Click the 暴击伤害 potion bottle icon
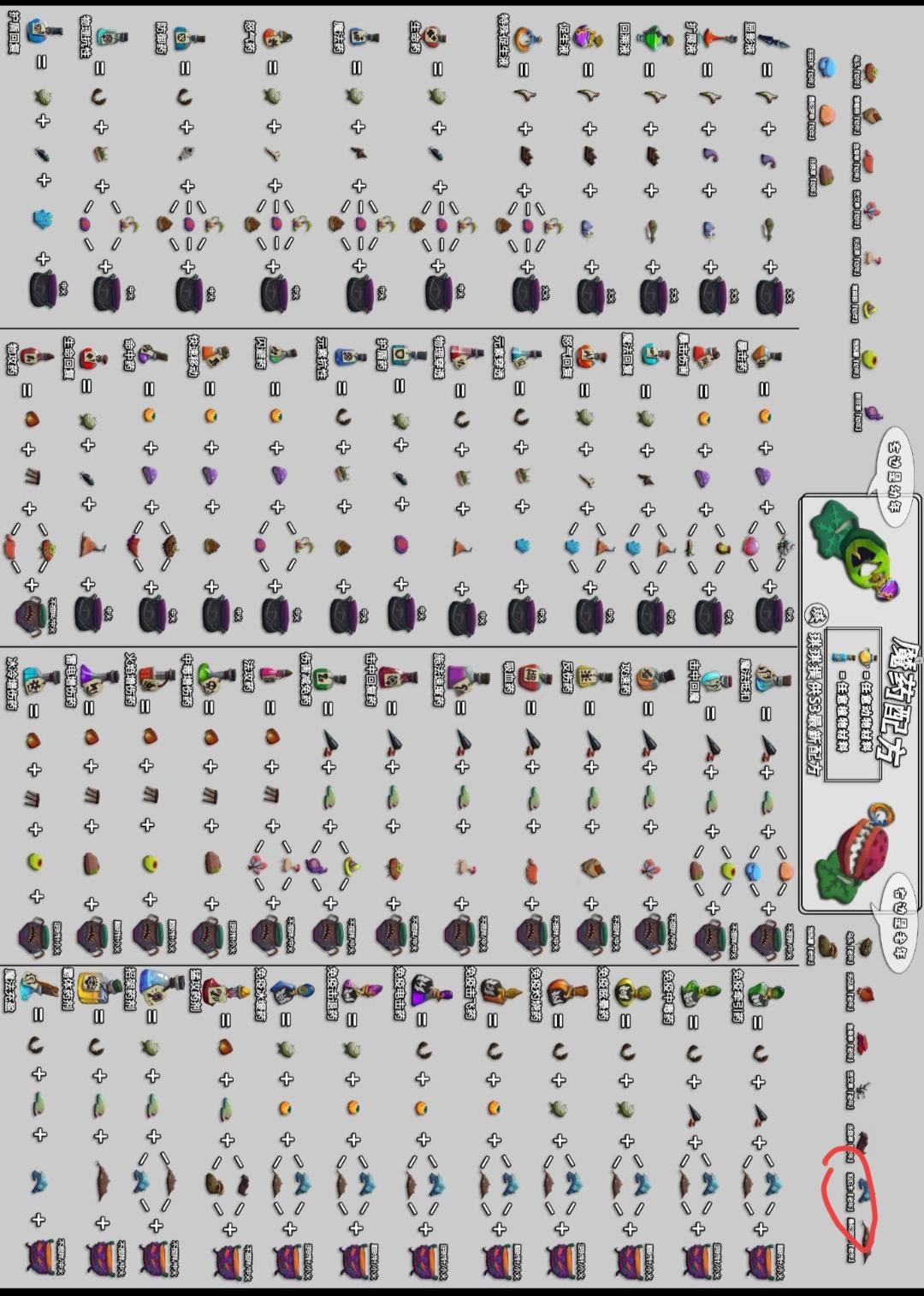The height and width of the screenshot is (1296, 924). (705, 354)
